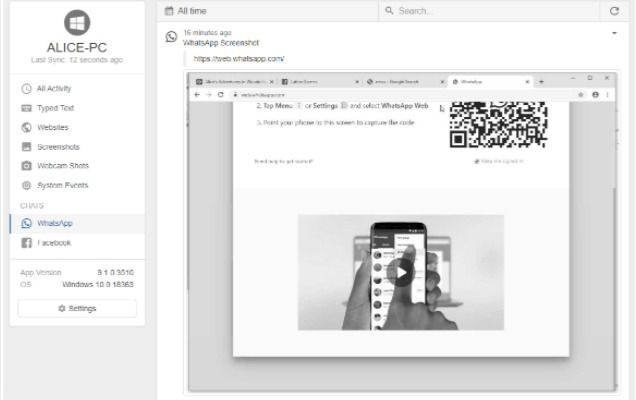Click the Websites globe icon
The height and width of the screenshot is (400, 636).
tap(26, 127)
